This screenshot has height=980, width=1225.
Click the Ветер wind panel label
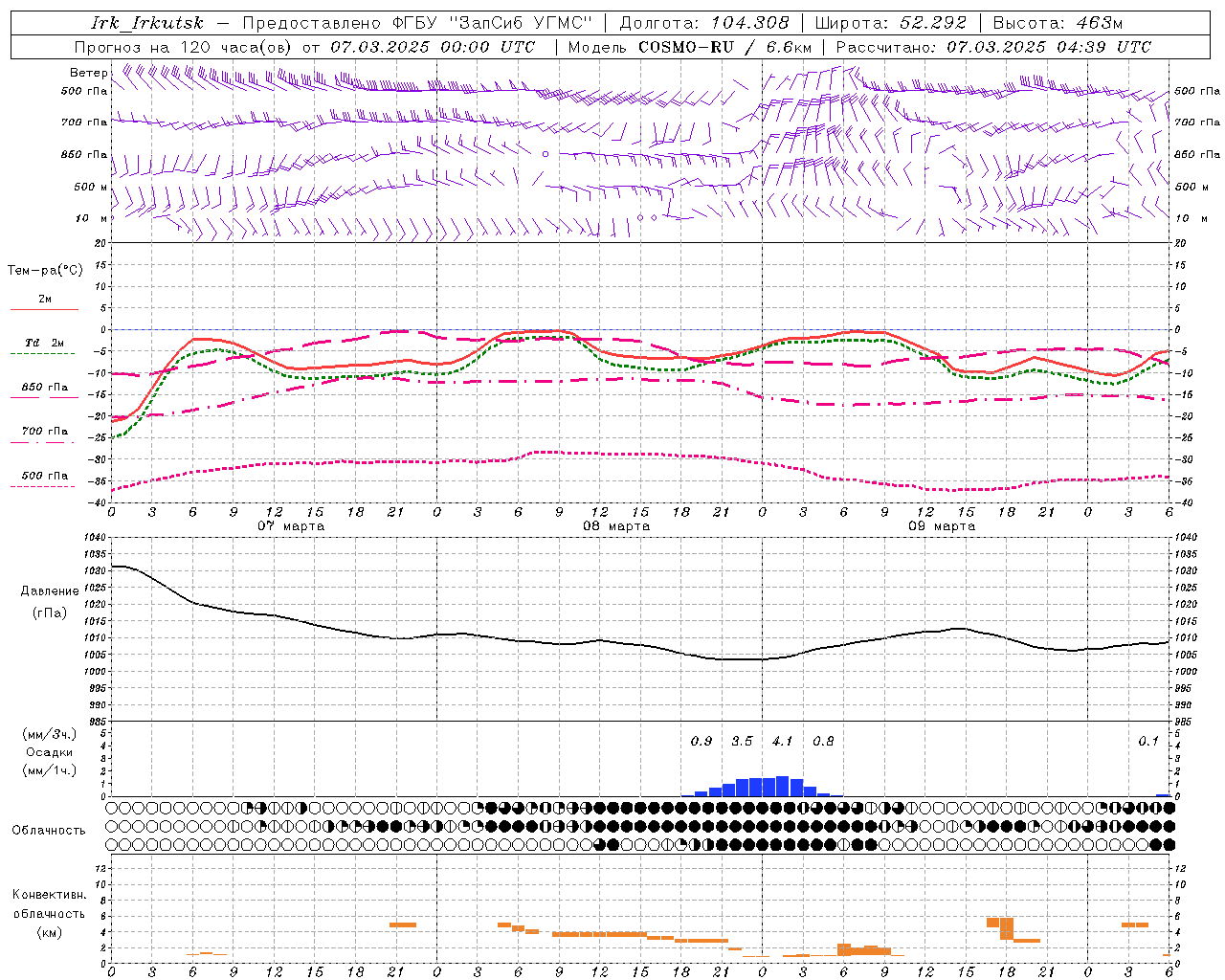click(x=88, y=73)
